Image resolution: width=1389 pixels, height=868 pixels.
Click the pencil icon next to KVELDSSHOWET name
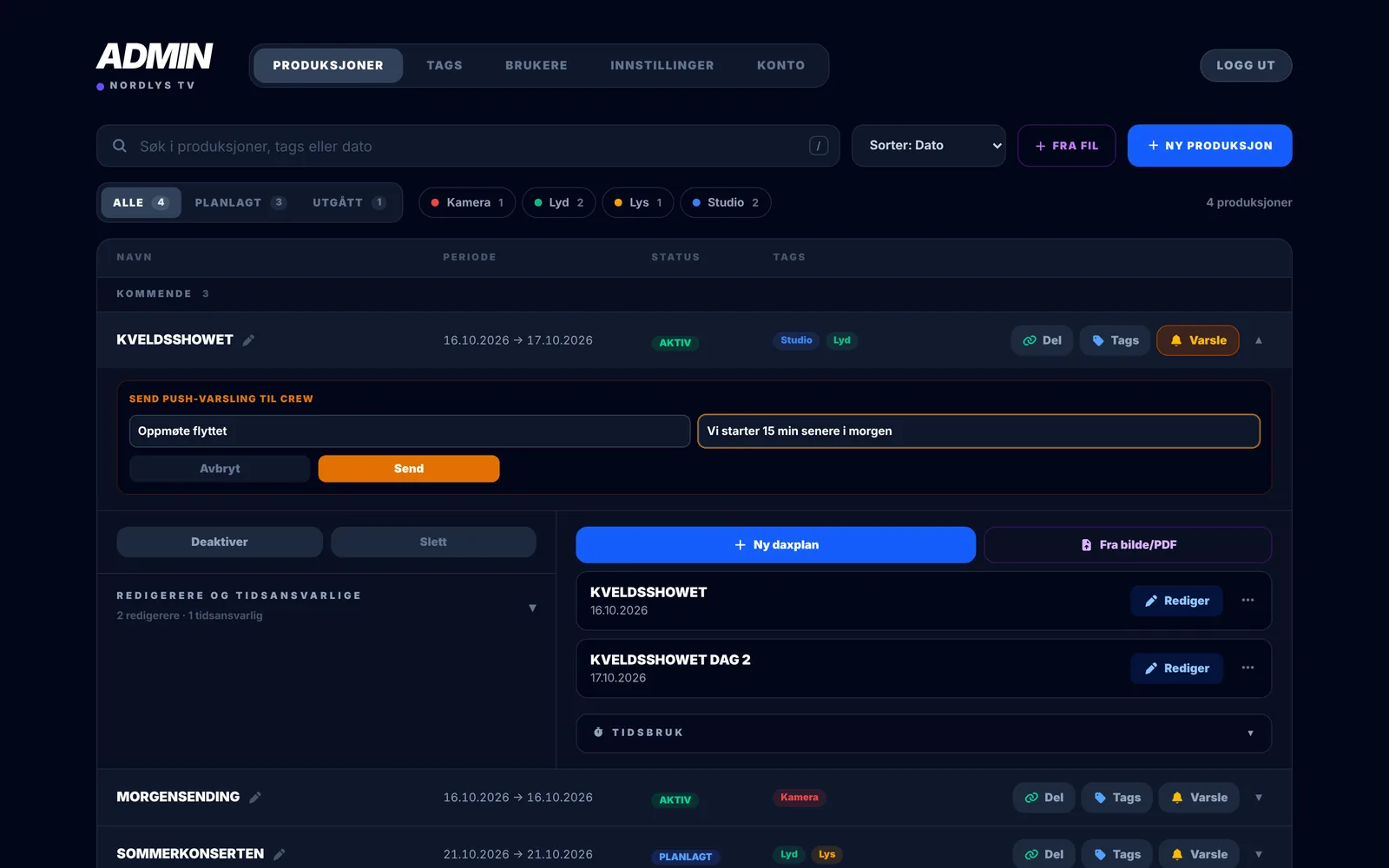point(248,340)
